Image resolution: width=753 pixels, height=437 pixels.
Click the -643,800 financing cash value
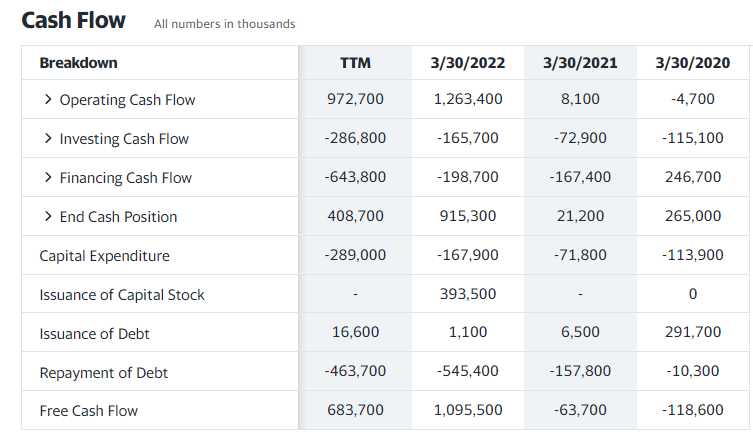pyautogui.click(x=355, y=177)
